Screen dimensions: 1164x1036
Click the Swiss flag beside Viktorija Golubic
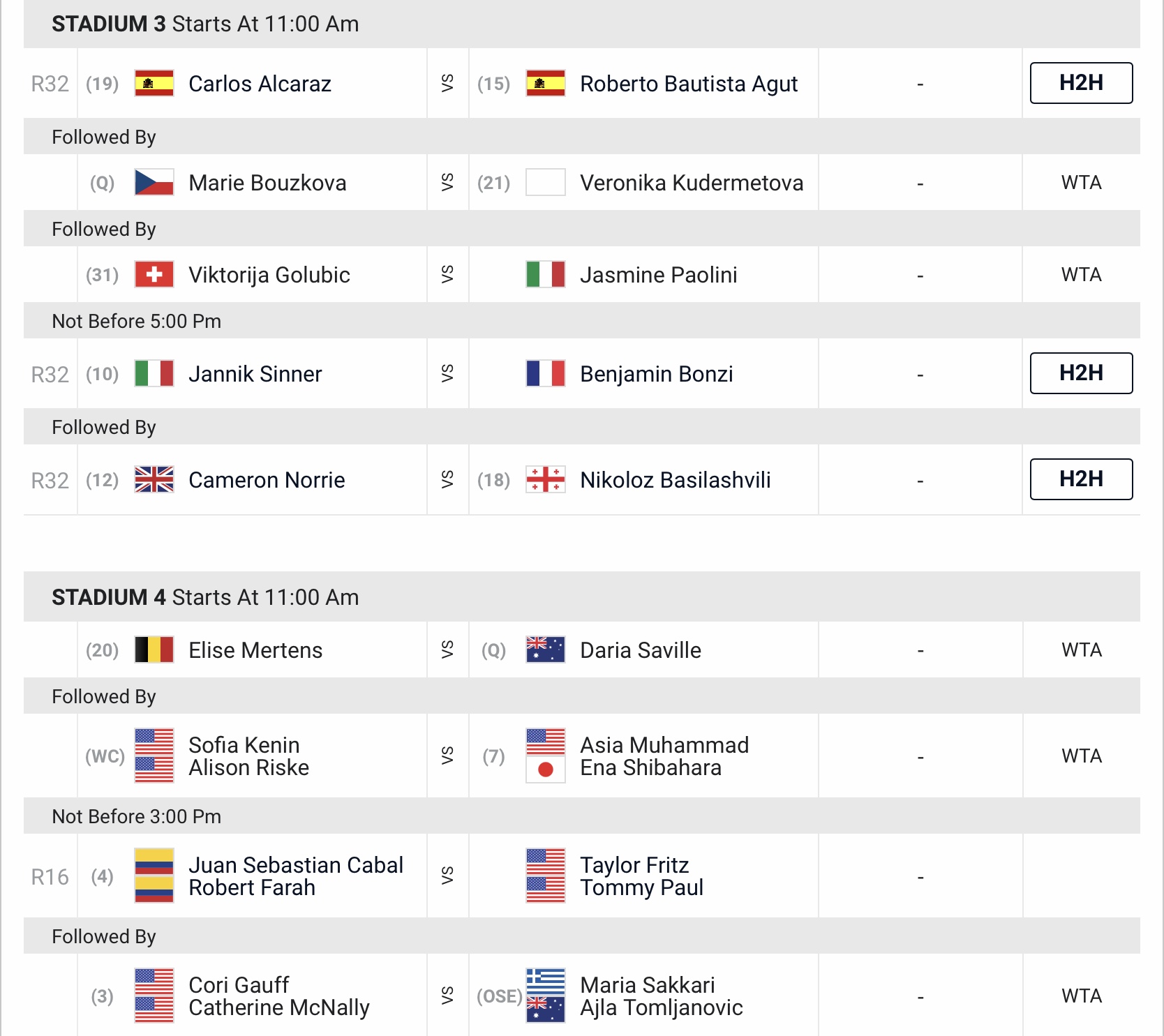pos(154,274)
